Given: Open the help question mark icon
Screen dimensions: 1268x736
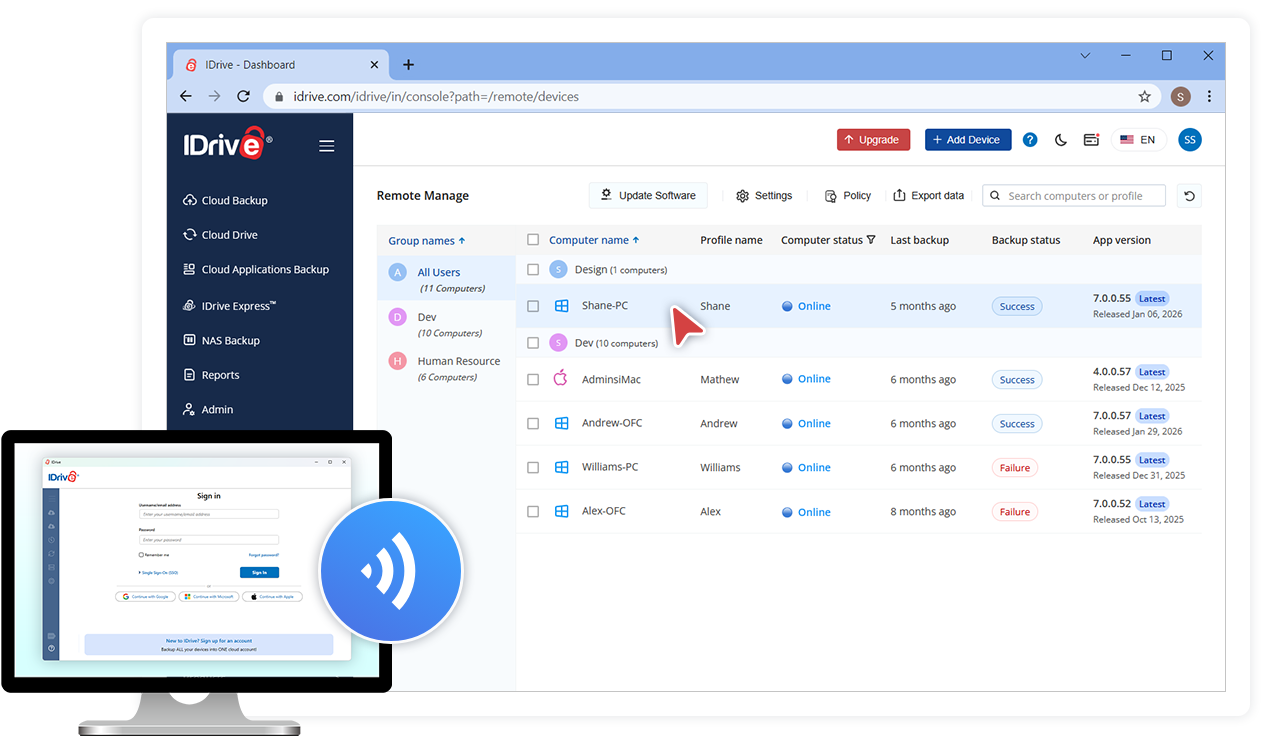Looking at the screenshot, I should point(1030,140).
